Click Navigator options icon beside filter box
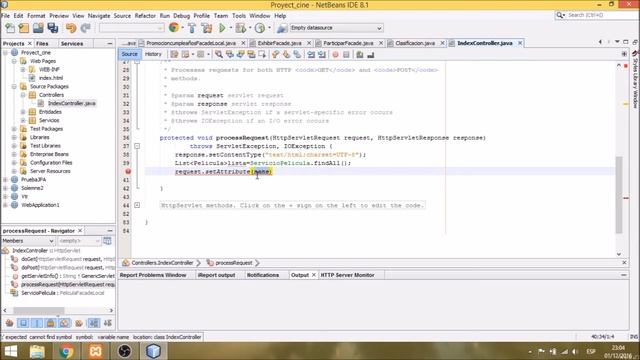The height and width of the screenshot is (360, 640). point(107,241)
